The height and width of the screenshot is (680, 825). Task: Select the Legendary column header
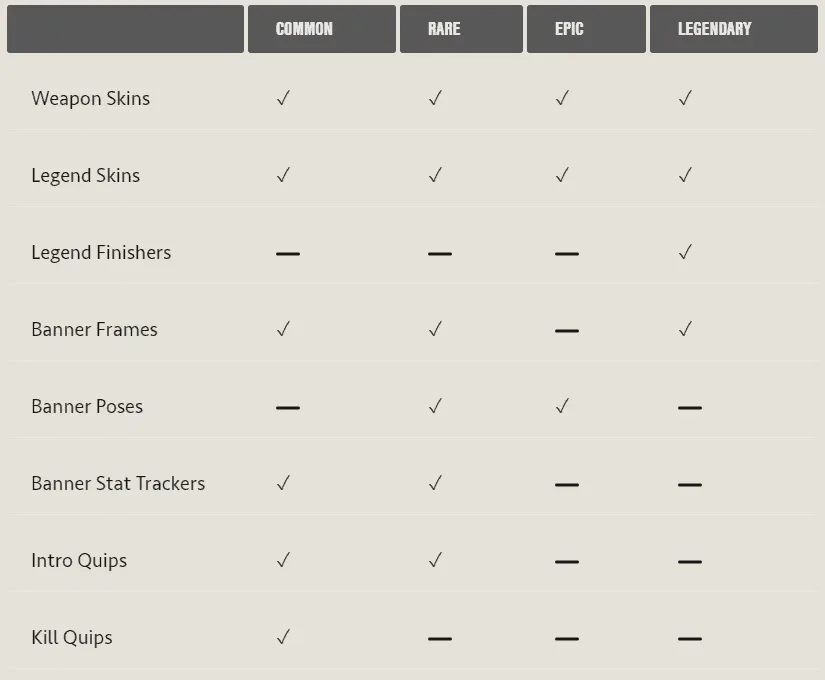click(x=733, y=29)
